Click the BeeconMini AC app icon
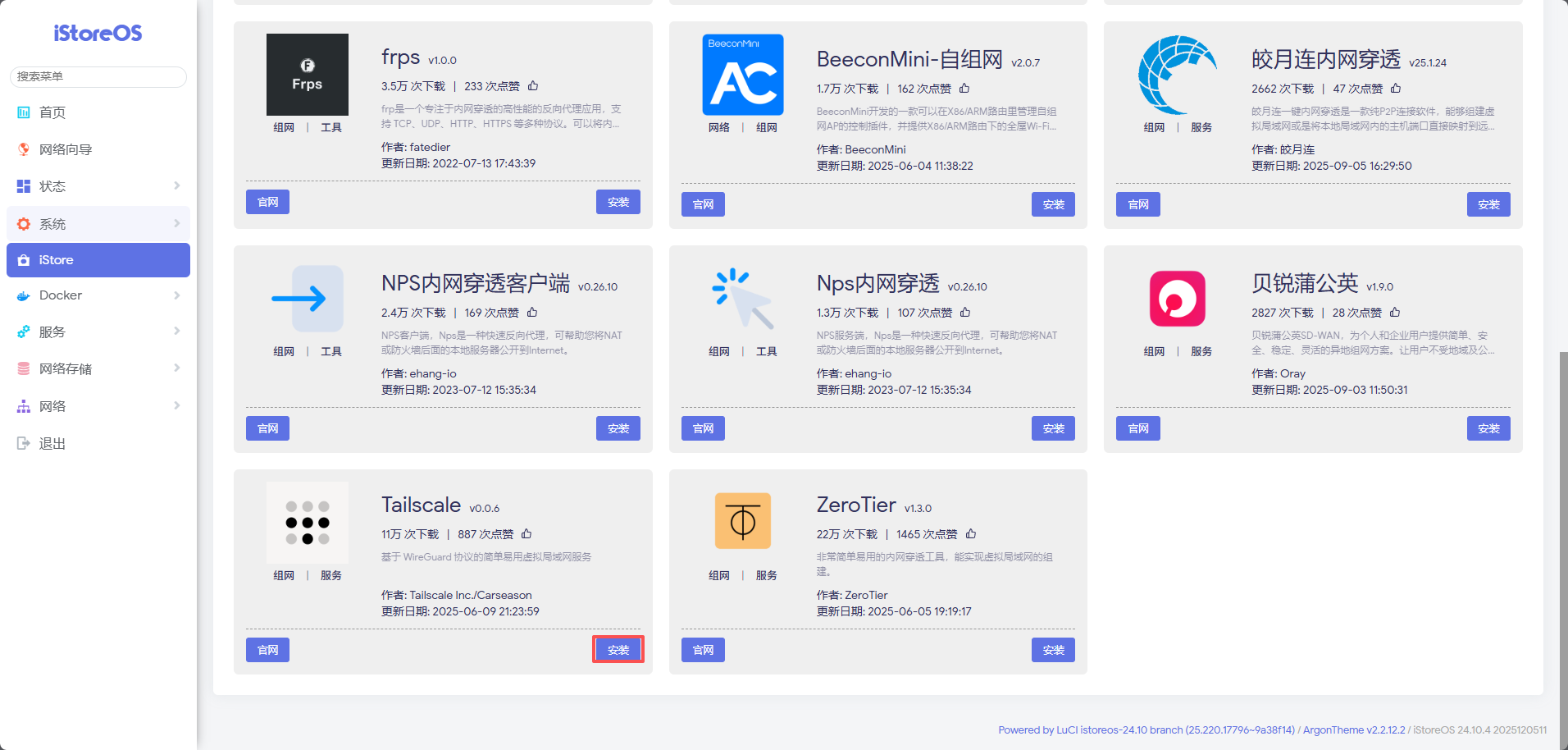The width and height of the screenshot is (1568, 750). pyautogui.click(x=742, y=74)
